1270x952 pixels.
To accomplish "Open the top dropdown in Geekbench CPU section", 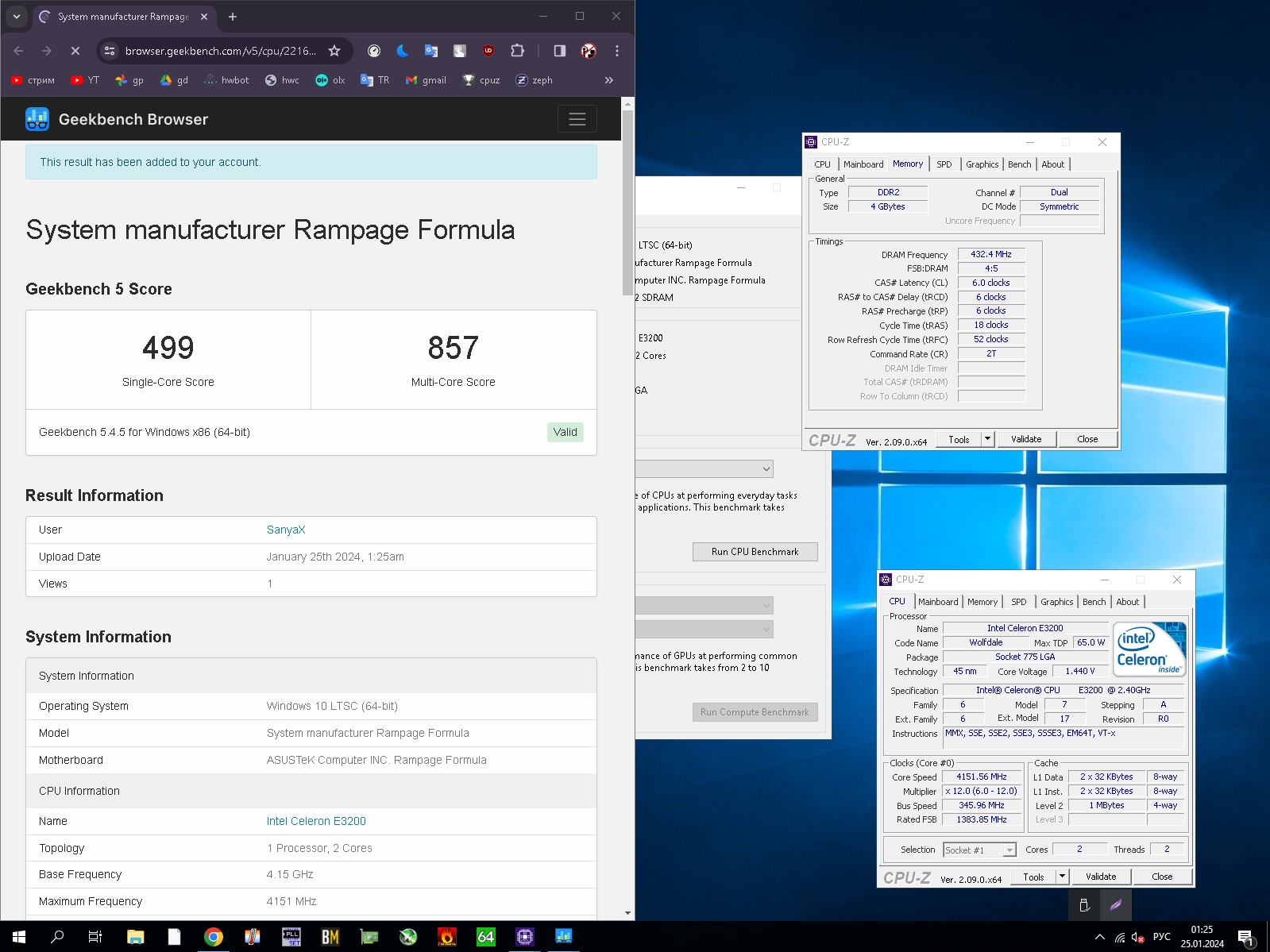I will click(704, 469).
